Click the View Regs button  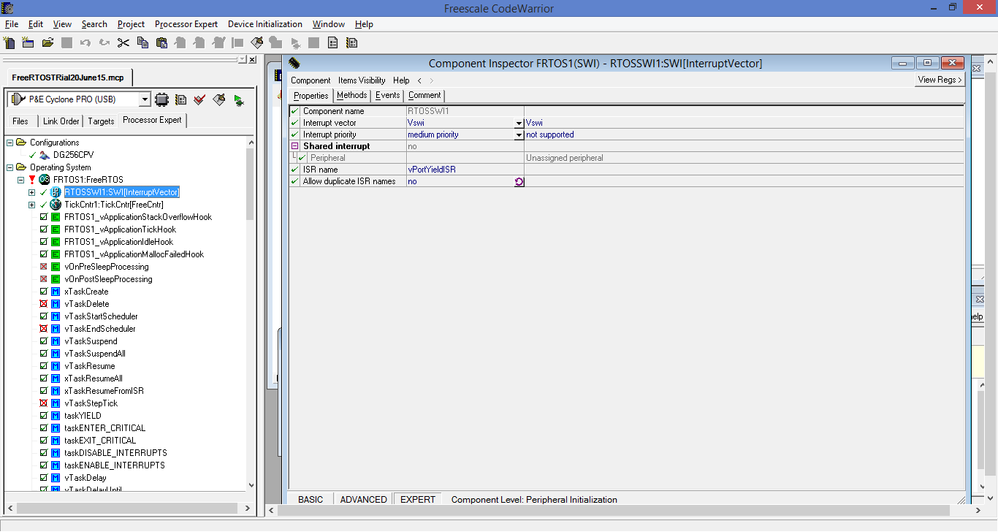[939, 80]
